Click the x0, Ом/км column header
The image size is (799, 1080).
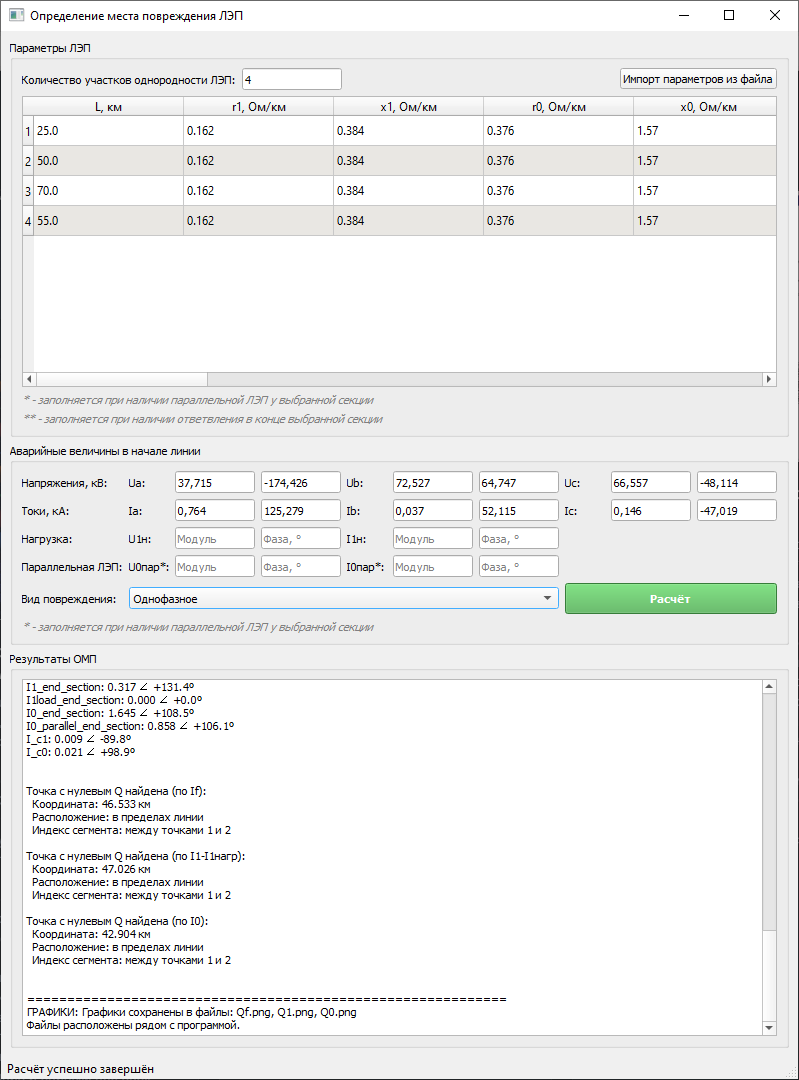tap(705, 107)
